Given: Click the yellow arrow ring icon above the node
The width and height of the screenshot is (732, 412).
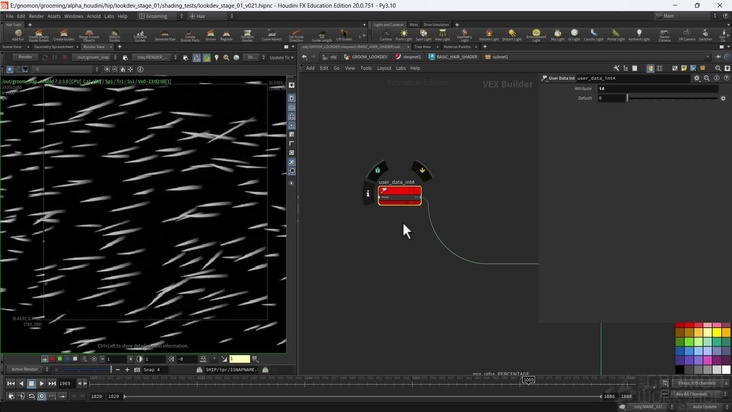Looking at the screenshot, I should tap(422, 170).
